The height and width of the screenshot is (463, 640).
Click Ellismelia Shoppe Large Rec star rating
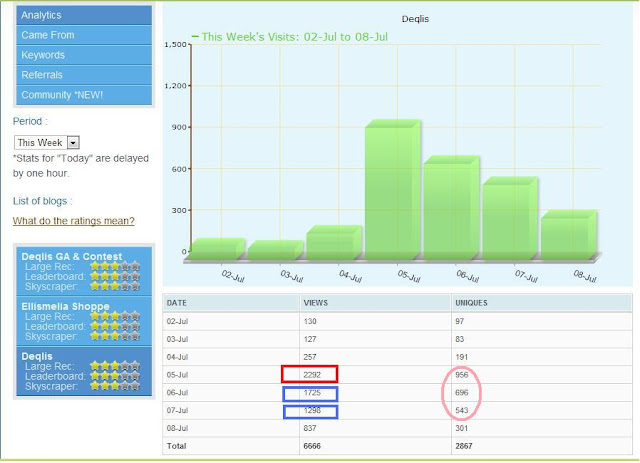click(x=115, y=316)
